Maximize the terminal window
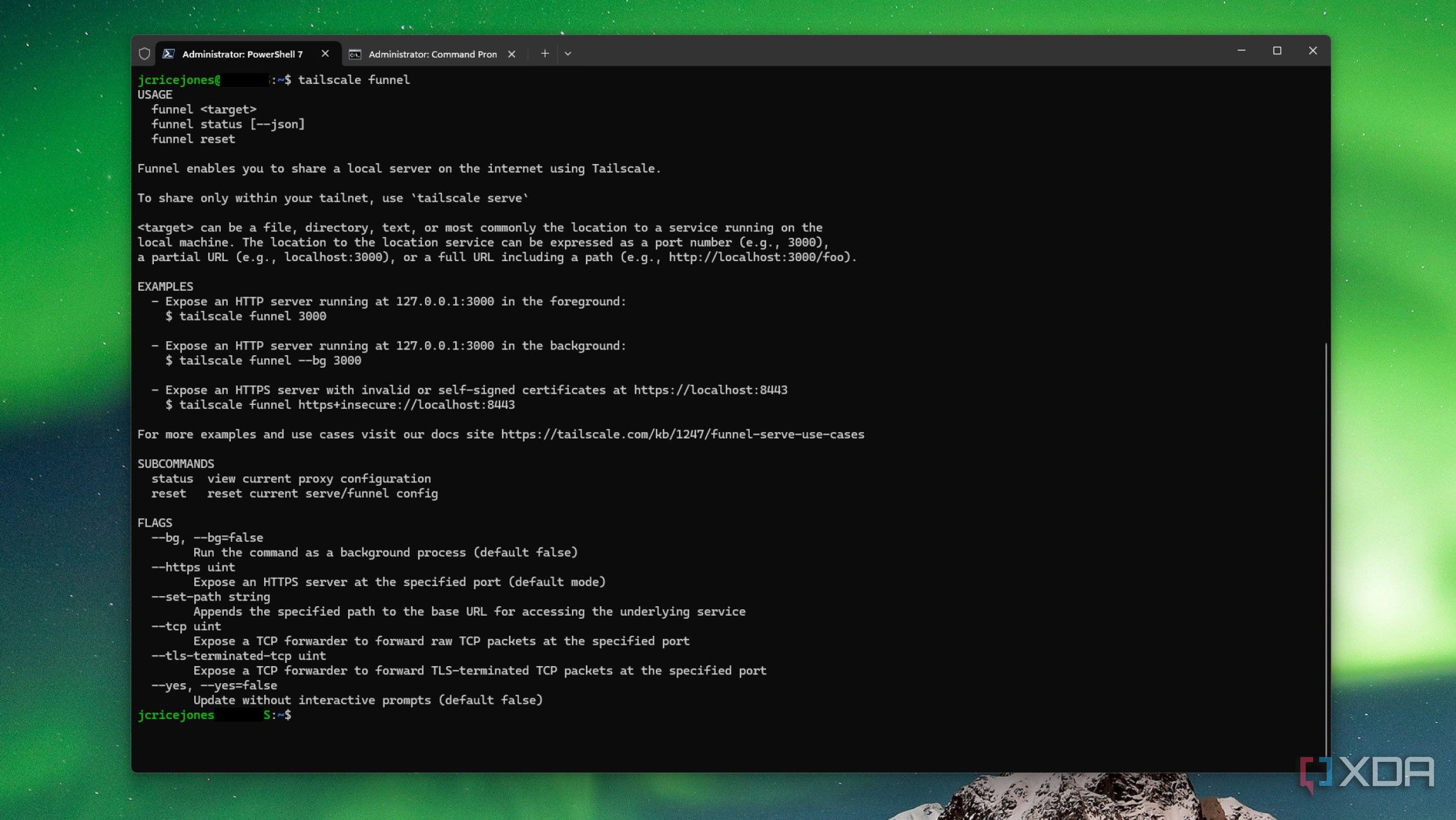 1277,50
